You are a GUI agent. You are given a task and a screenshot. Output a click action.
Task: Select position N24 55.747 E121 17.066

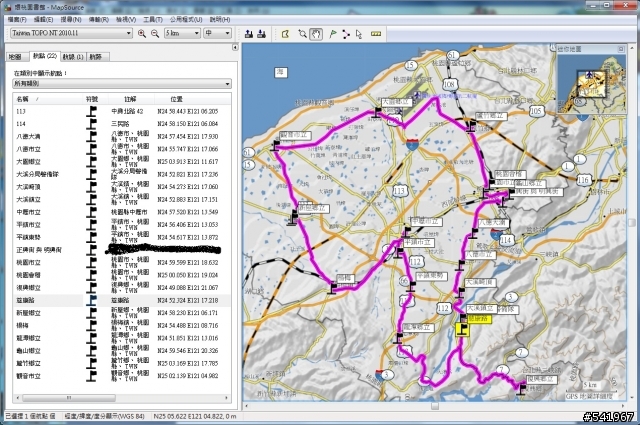coord(188,149)
